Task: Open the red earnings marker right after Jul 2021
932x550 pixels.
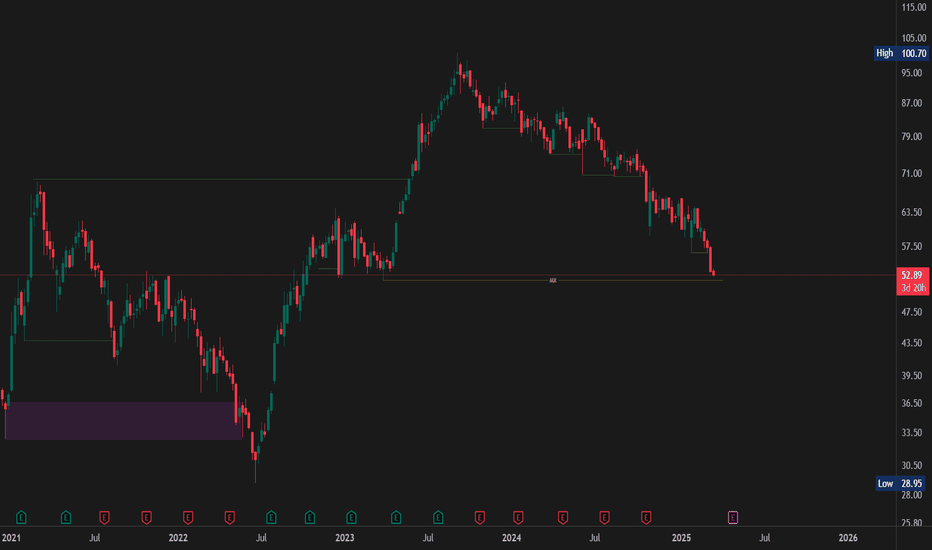Action: coord(104,517)
